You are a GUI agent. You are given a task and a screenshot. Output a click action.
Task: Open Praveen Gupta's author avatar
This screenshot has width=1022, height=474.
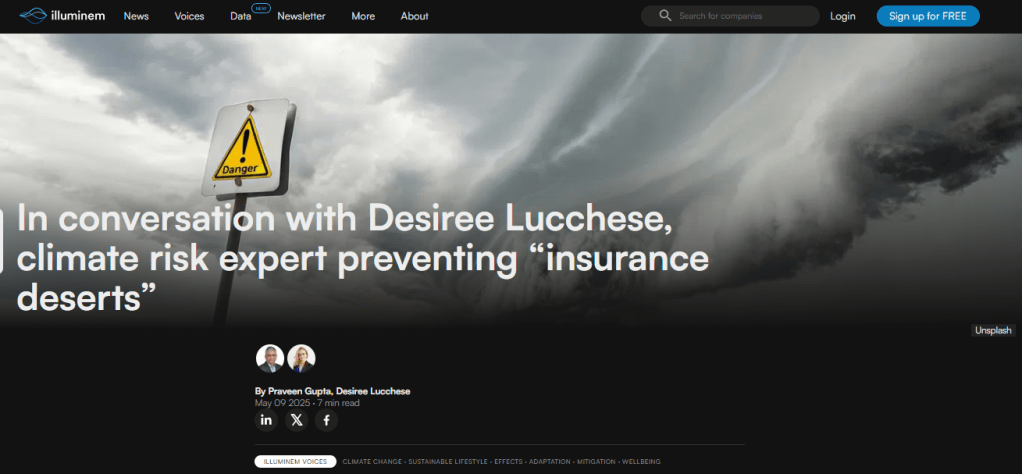point(270,358)
